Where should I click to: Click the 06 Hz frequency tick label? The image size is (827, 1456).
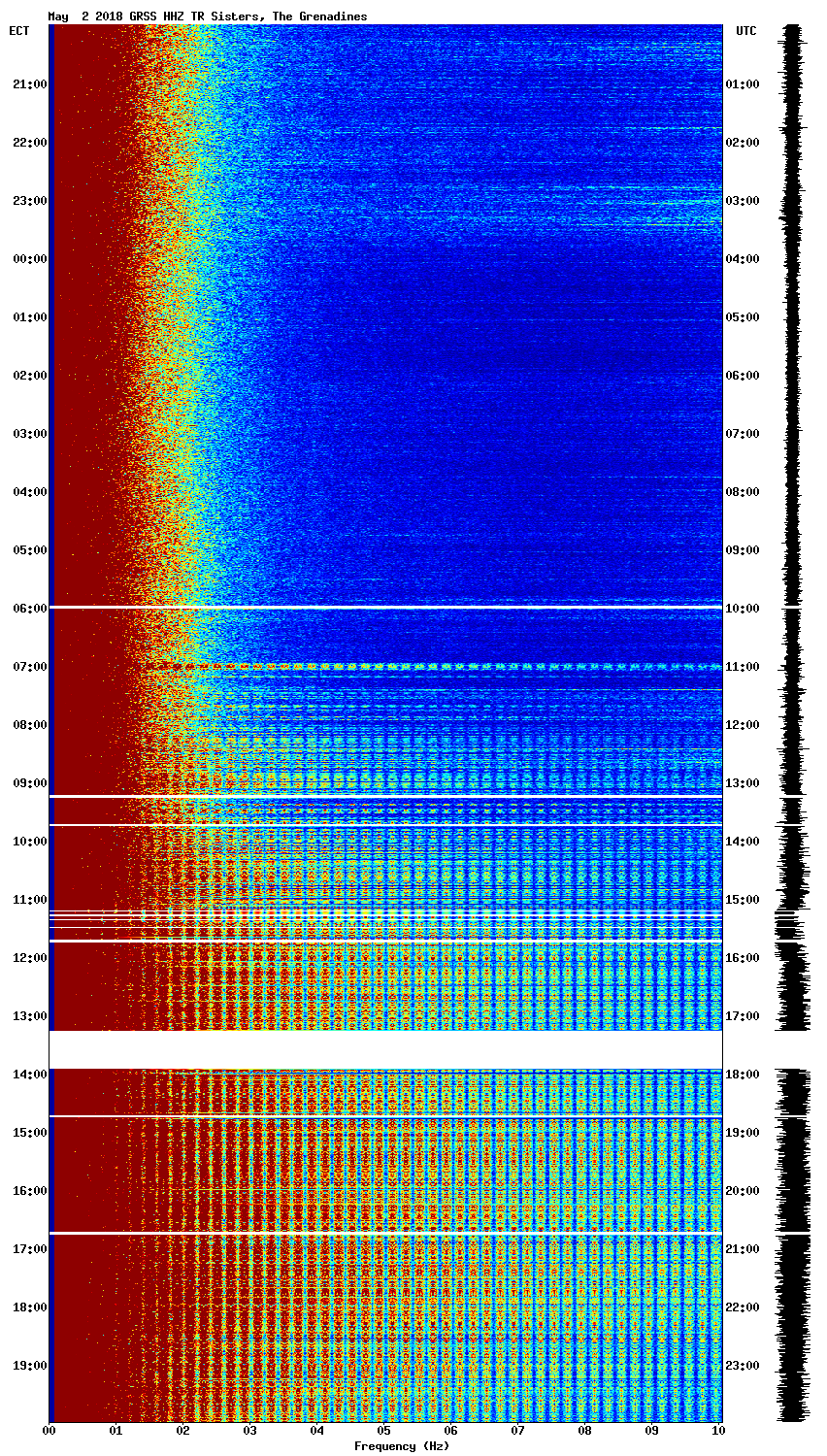(x=451, y=1431)
